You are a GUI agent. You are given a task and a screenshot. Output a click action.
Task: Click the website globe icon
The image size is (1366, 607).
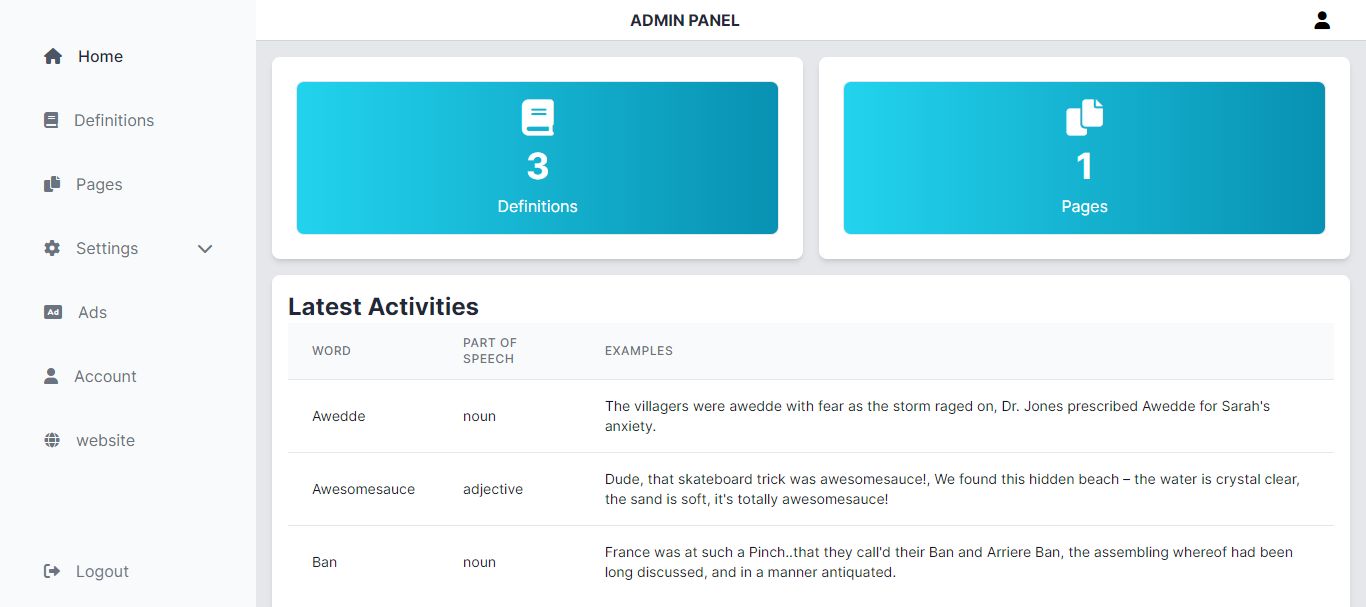point(52,441)
